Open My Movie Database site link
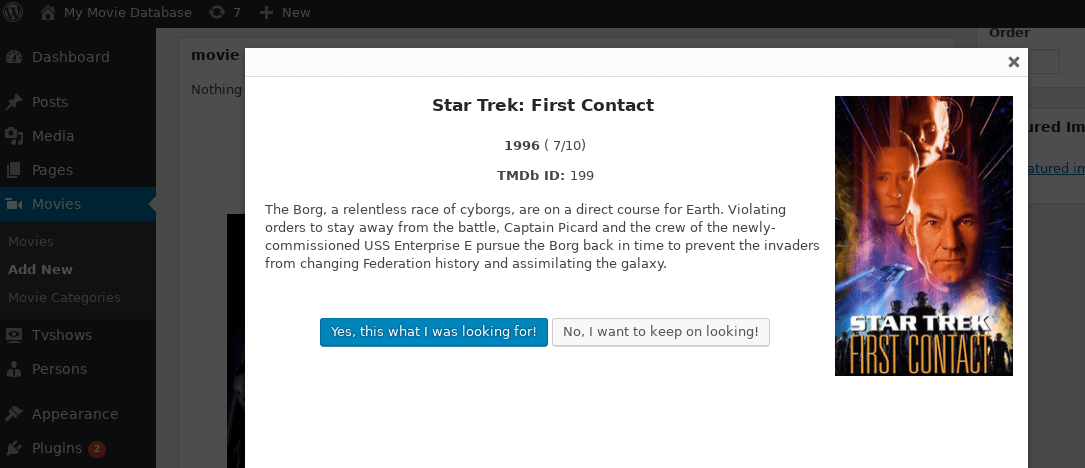This screenshot has height=468, width=1085. pyautogui.click(x=127, y=13)
